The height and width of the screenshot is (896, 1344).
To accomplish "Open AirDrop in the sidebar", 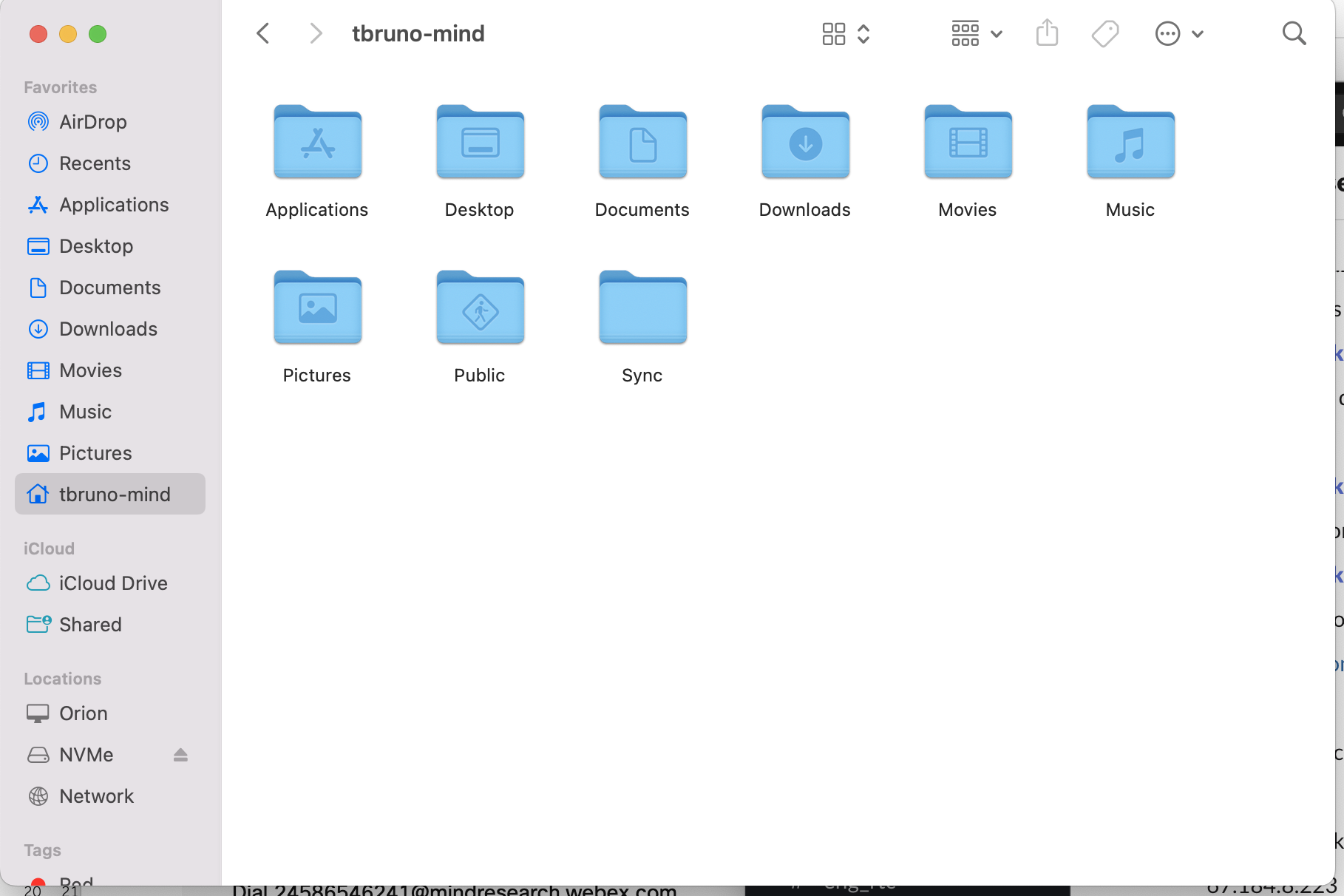I will [x=110, y=121].
